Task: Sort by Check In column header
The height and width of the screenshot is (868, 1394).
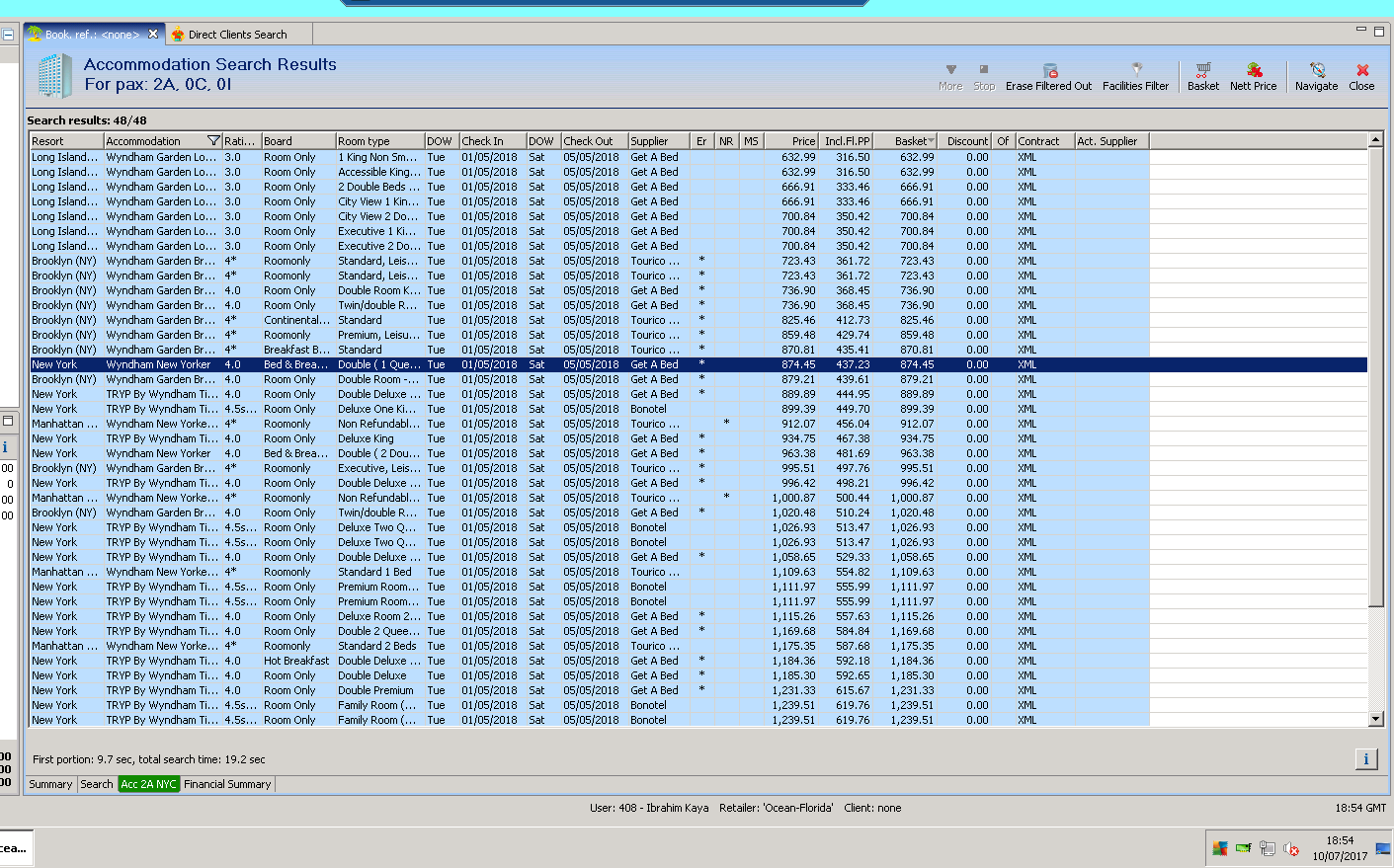Action: [x=492, y=141]
